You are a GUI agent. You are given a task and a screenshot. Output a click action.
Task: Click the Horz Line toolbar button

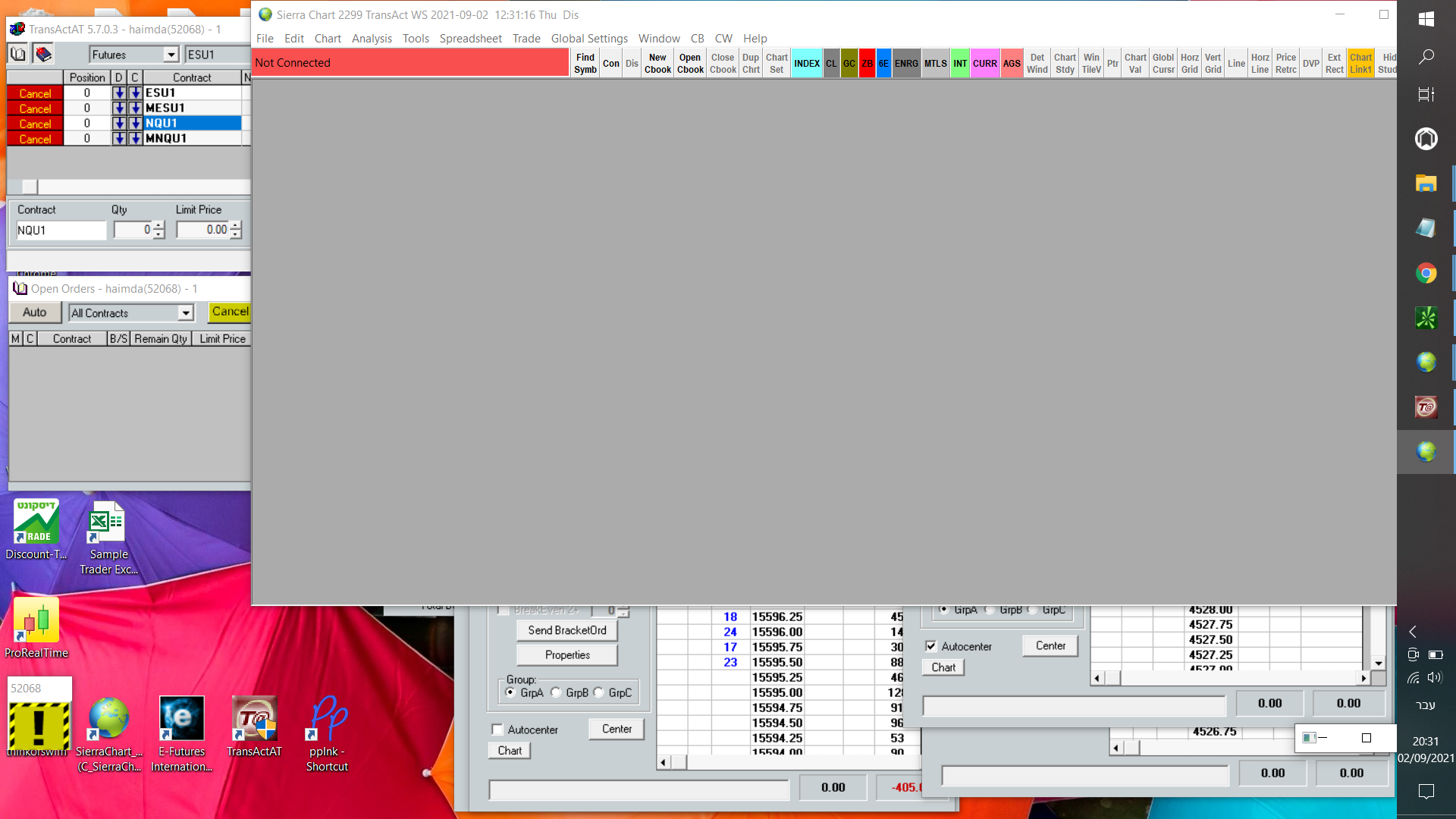pyautogui.click(x=1260, y=63)
